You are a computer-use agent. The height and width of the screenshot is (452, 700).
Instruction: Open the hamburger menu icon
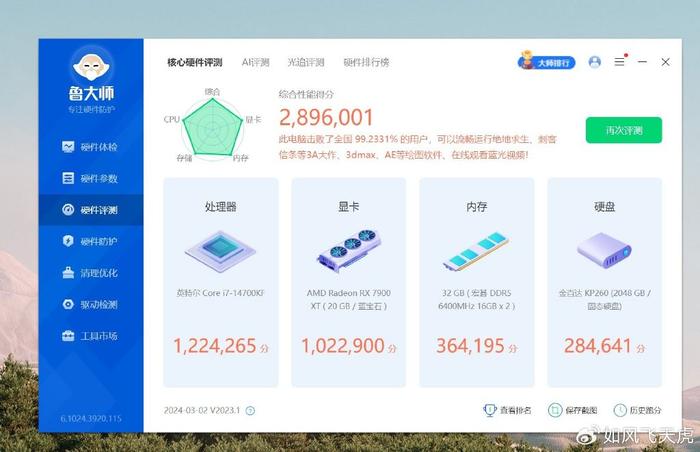(620, 62)
